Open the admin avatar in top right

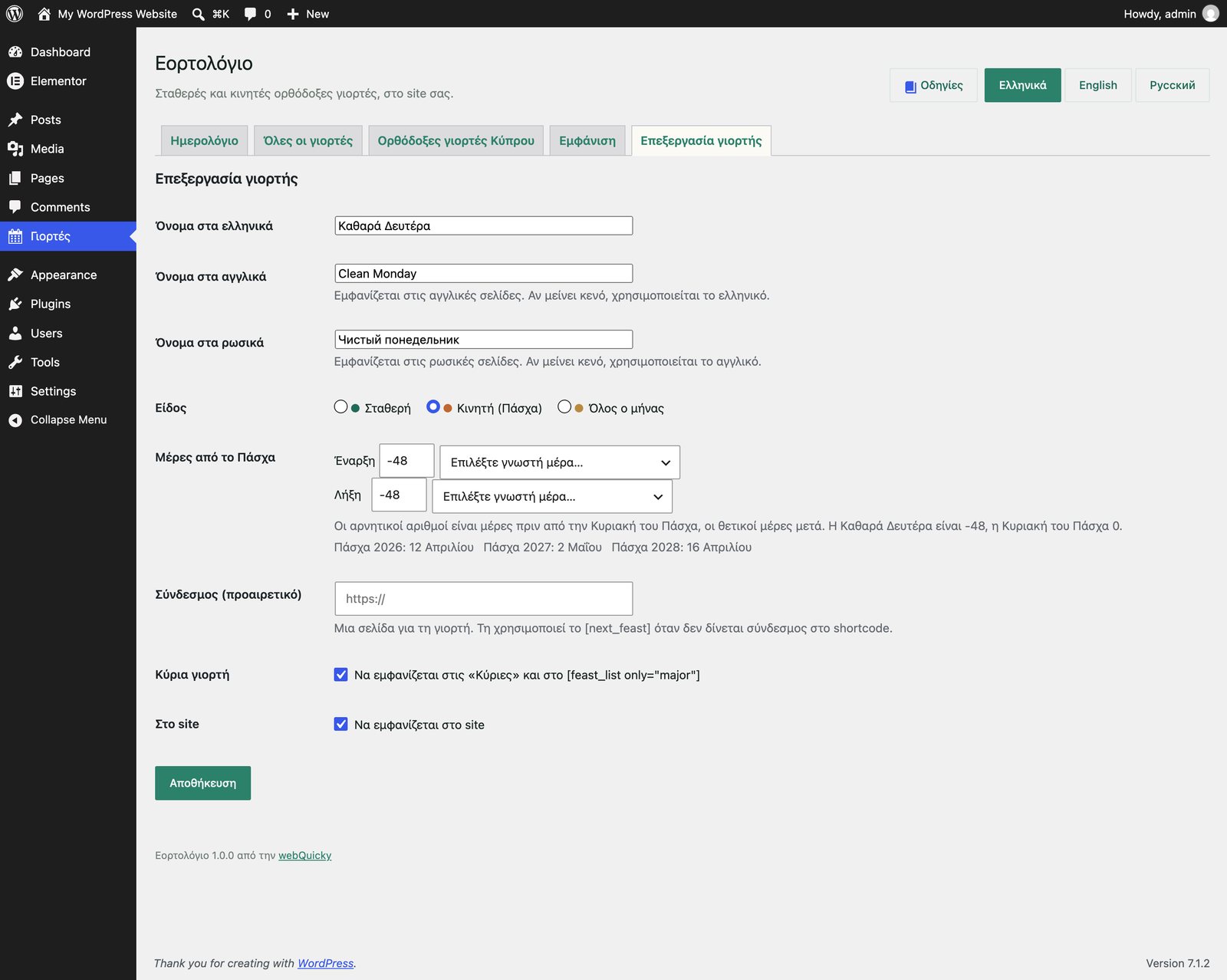[1211, 14]
